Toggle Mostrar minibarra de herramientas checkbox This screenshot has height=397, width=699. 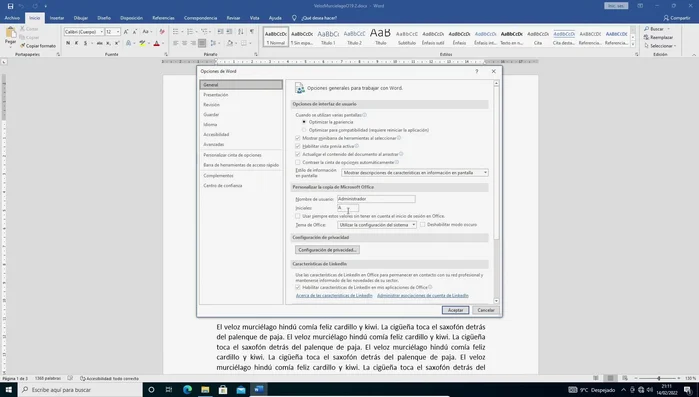pyautogui.click(x=298, y=138)
